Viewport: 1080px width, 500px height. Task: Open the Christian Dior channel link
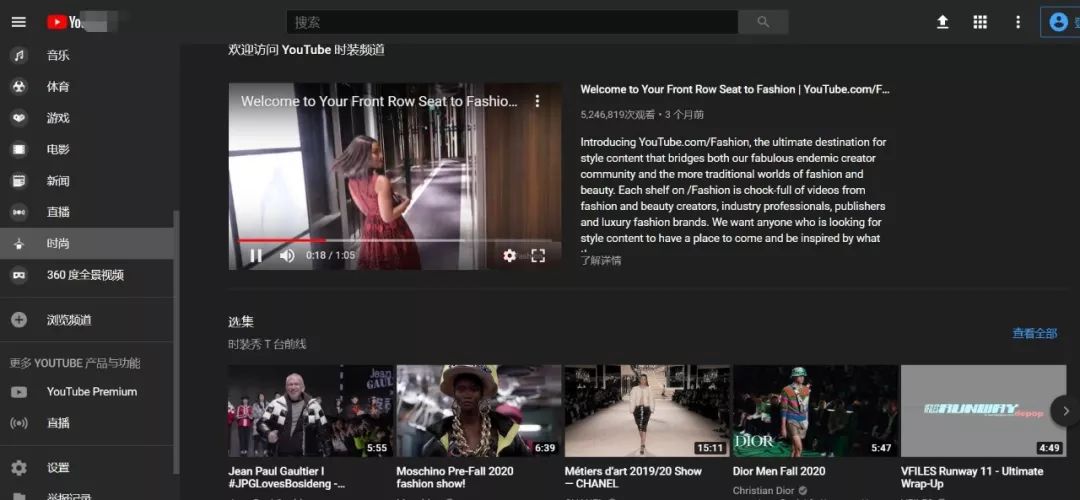(763, 491)
